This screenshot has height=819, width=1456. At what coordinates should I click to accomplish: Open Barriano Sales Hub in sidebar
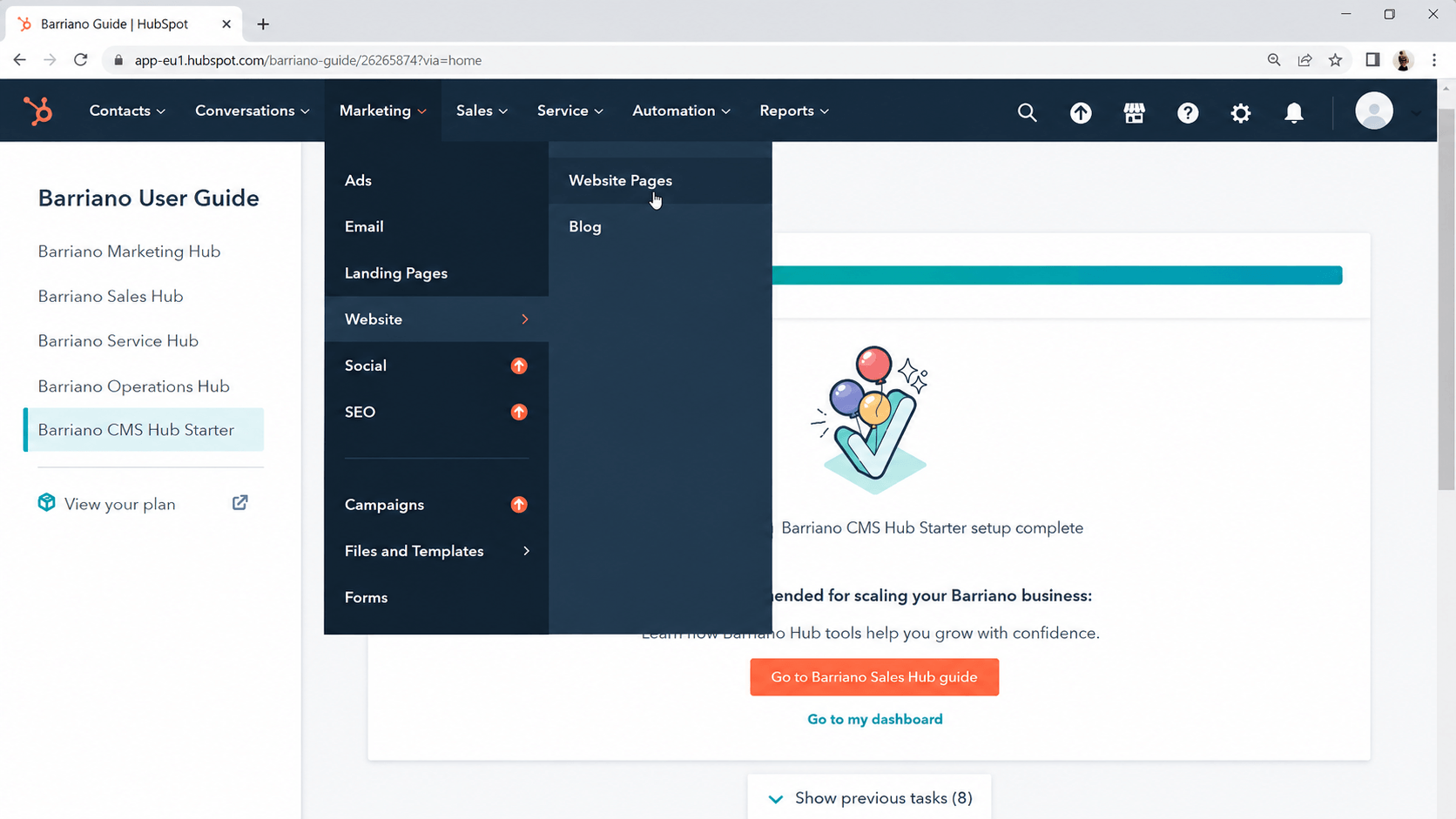point(111,296)
